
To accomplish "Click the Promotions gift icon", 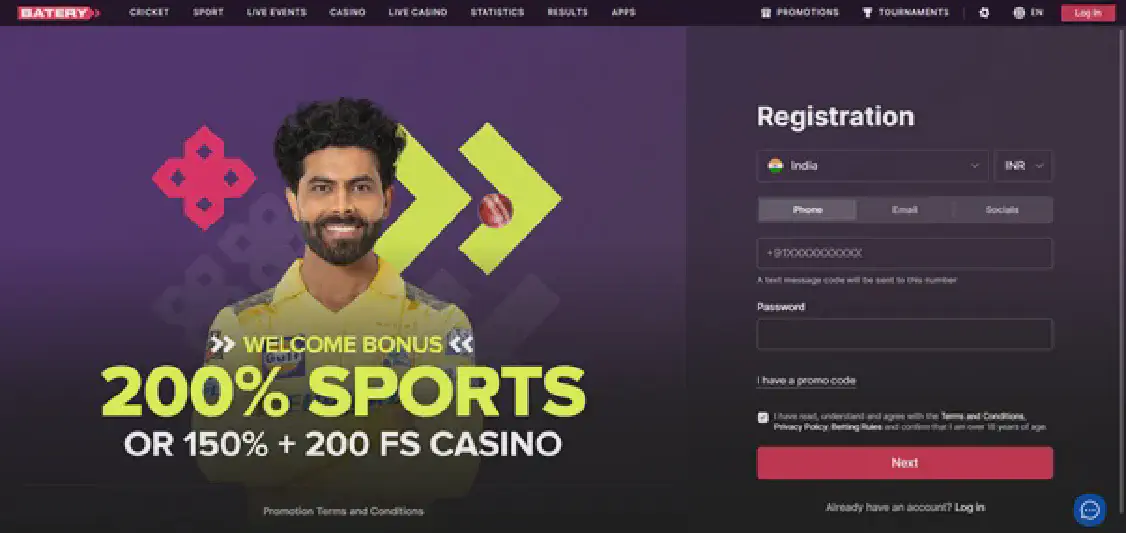I will 766,13.
